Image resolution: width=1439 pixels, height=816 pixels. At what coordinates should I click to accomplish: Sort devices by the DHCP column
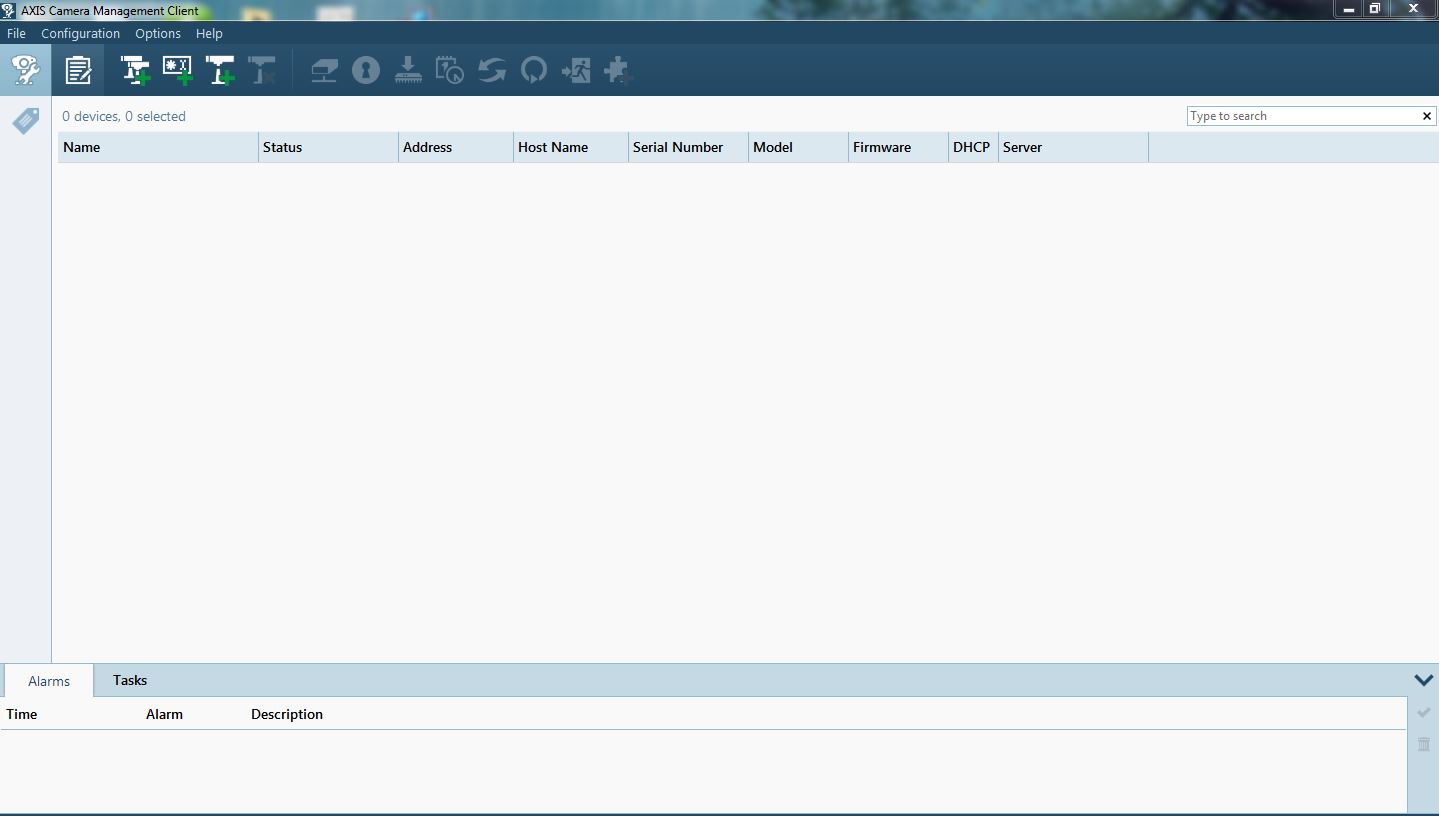pos(973,147)
